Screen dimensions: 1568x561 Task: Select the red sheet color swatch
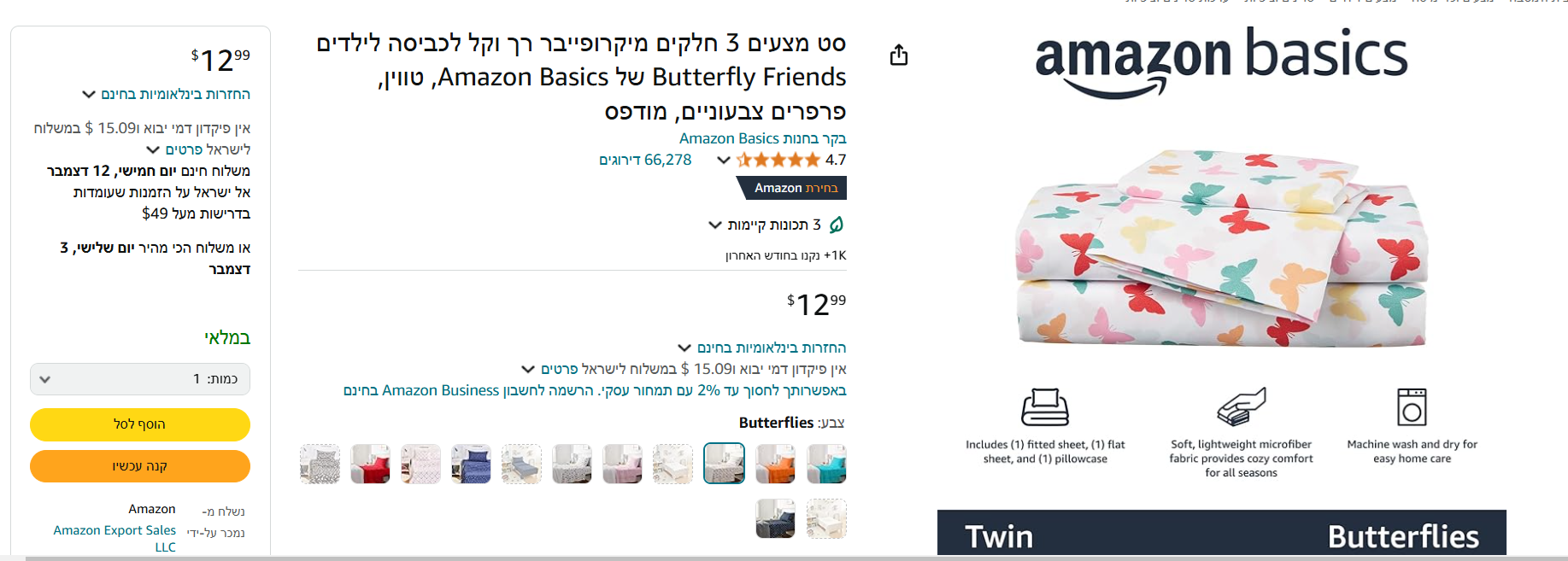tap(370, 464)
